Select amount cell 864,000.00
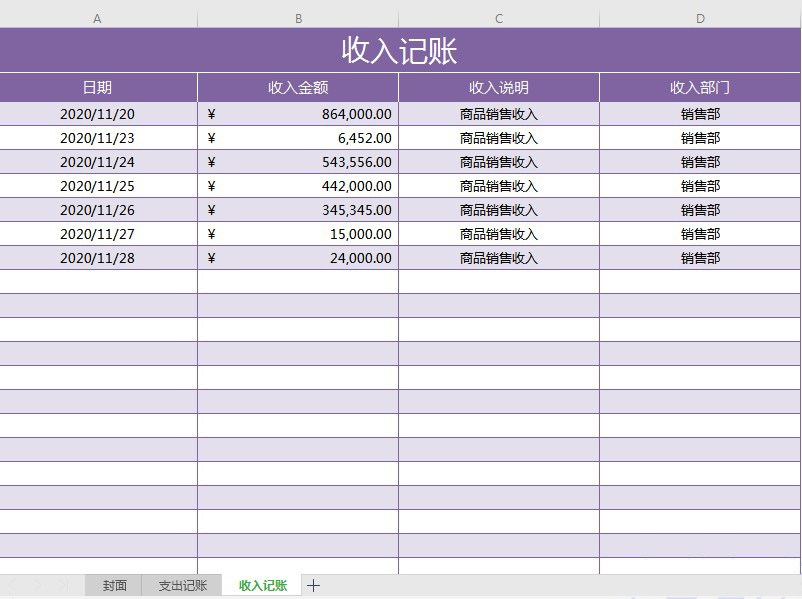802x599 pixels. (x=298, y=114)
